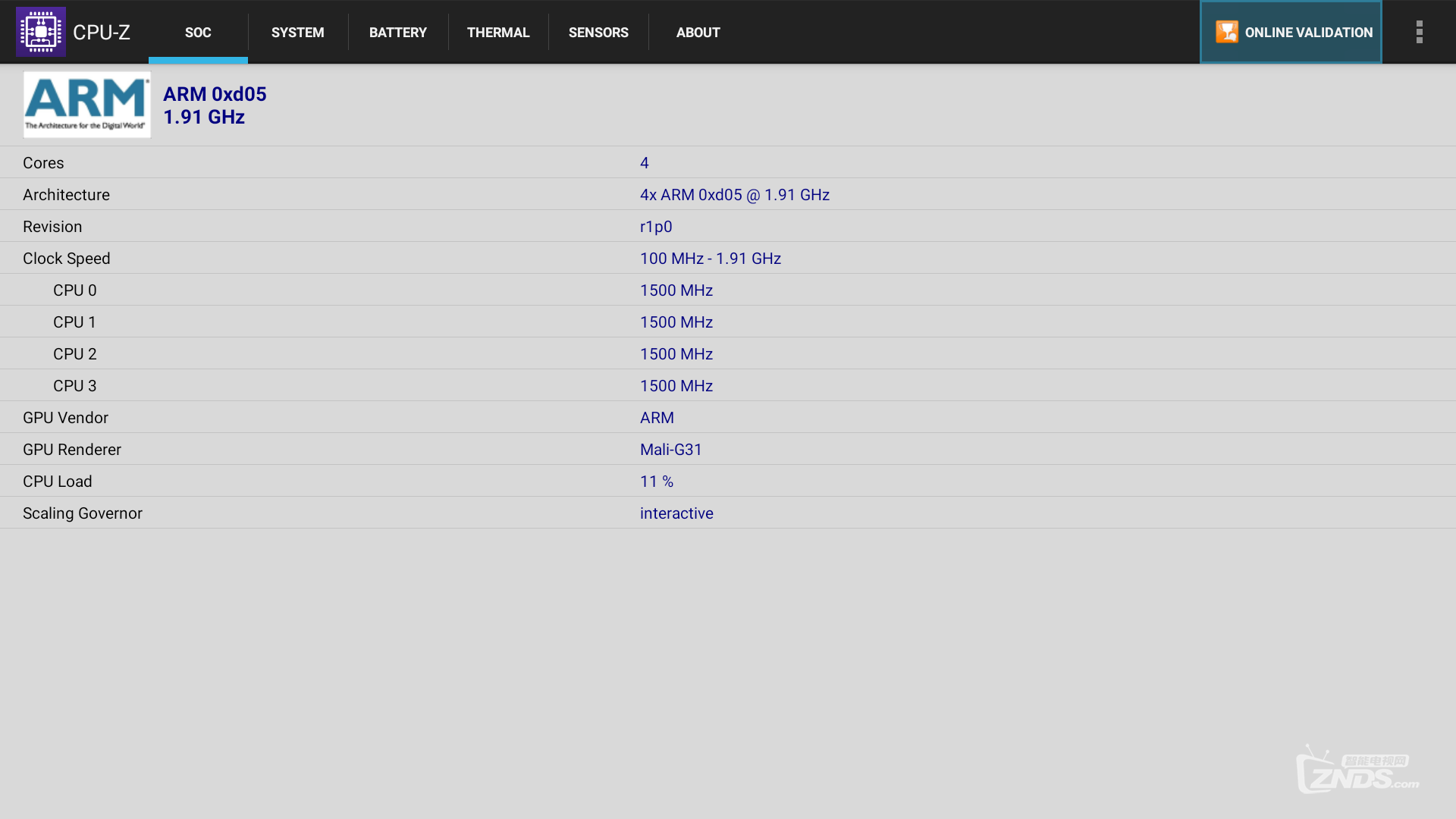Click the interactive governor value

pyautogui.click(x=676, y=513)
